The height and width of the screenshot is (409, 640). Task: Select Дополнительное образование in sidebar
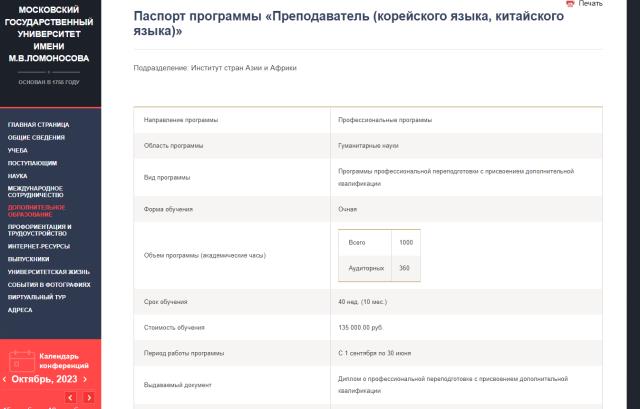[x=37, y=210]
